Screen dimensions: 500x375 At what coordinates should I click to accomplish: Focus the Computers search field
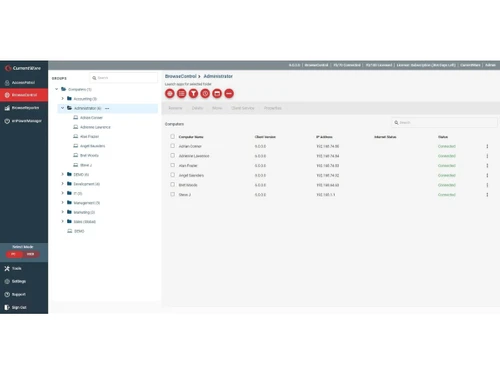pos(445,123)
